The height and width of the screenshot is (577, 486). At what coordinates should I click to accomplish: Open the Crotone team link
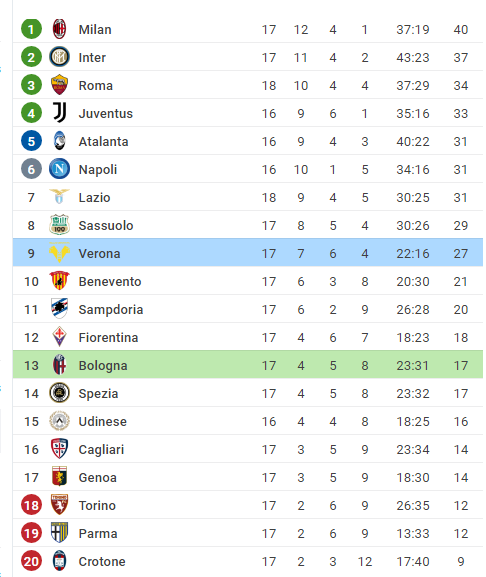pos(102,561)
